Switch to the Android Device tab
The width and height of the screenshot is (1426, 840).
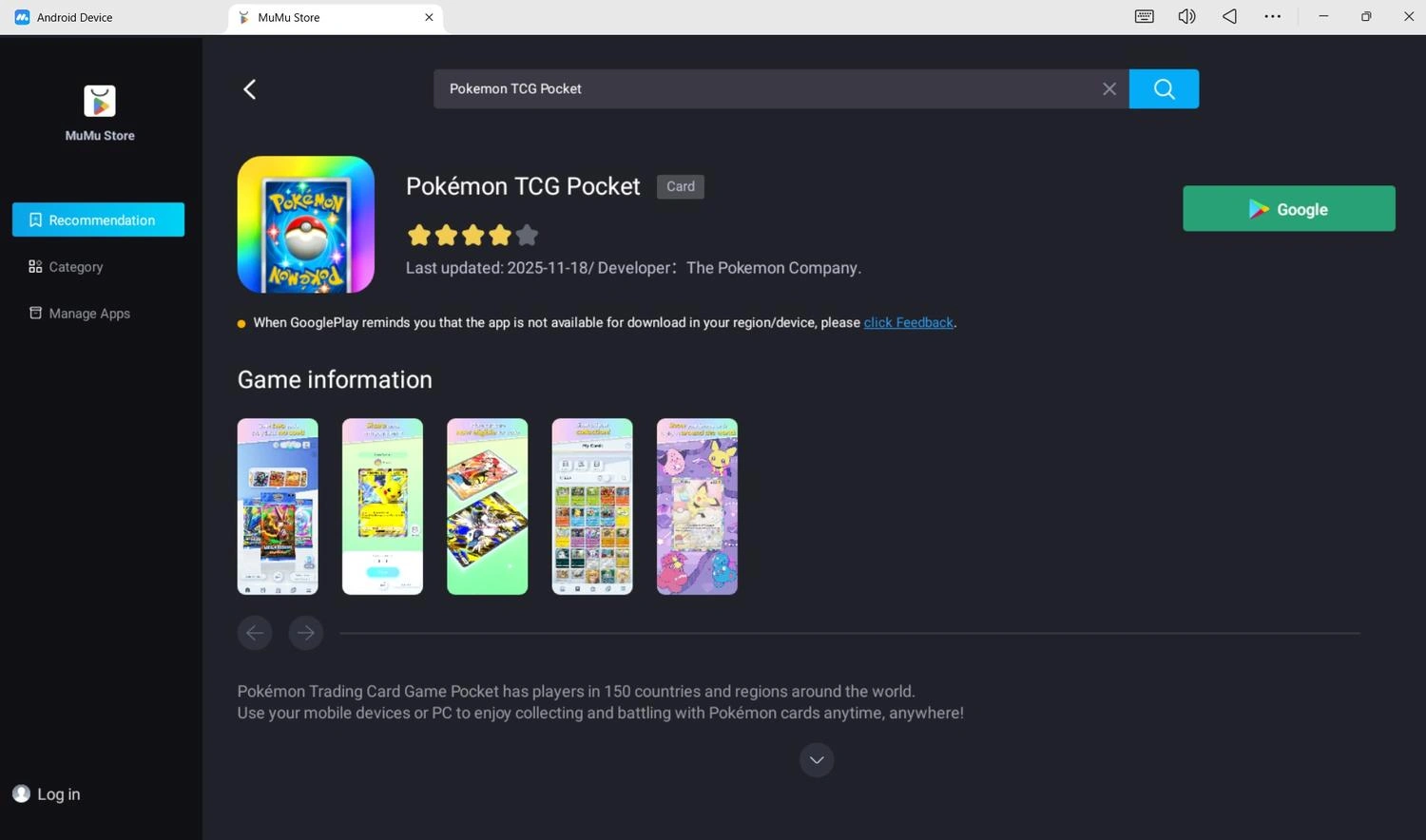(x=74, y=17)
